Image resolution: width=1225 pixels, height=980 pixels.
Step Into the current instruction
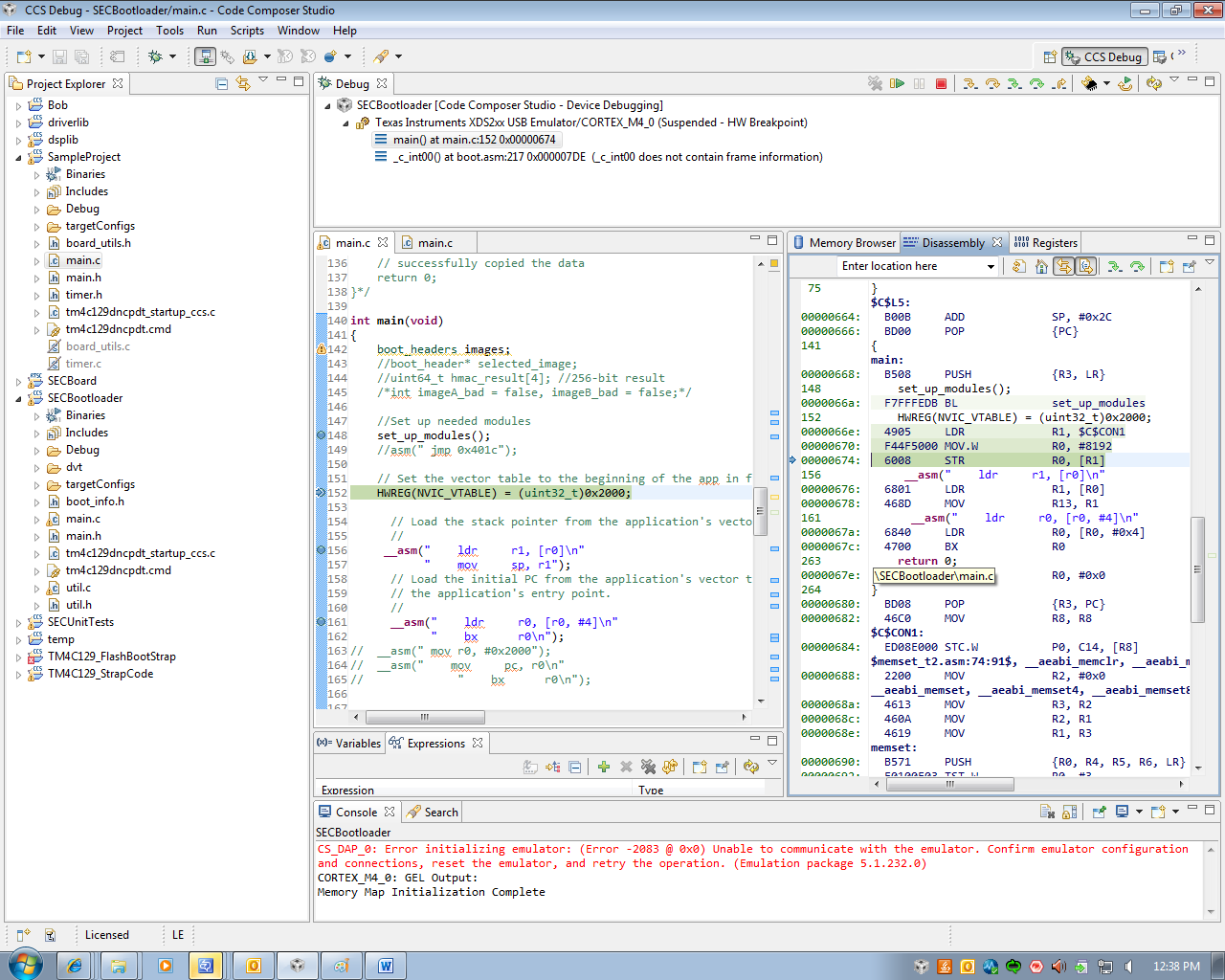click(971, 83)
